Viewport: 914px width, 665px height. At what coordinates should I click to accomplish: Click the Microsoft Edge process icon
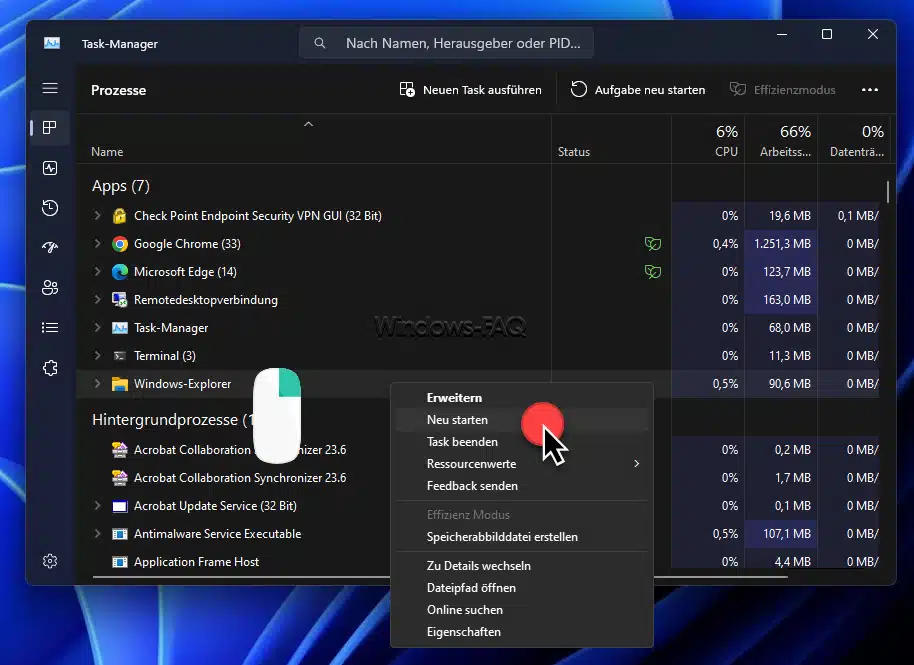pos(119,272)
